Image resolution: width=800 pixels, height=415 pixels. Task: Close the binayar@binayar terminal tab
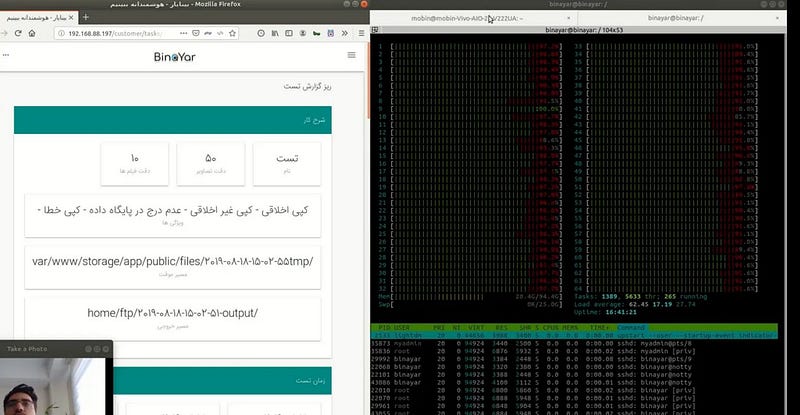(777, 18)
